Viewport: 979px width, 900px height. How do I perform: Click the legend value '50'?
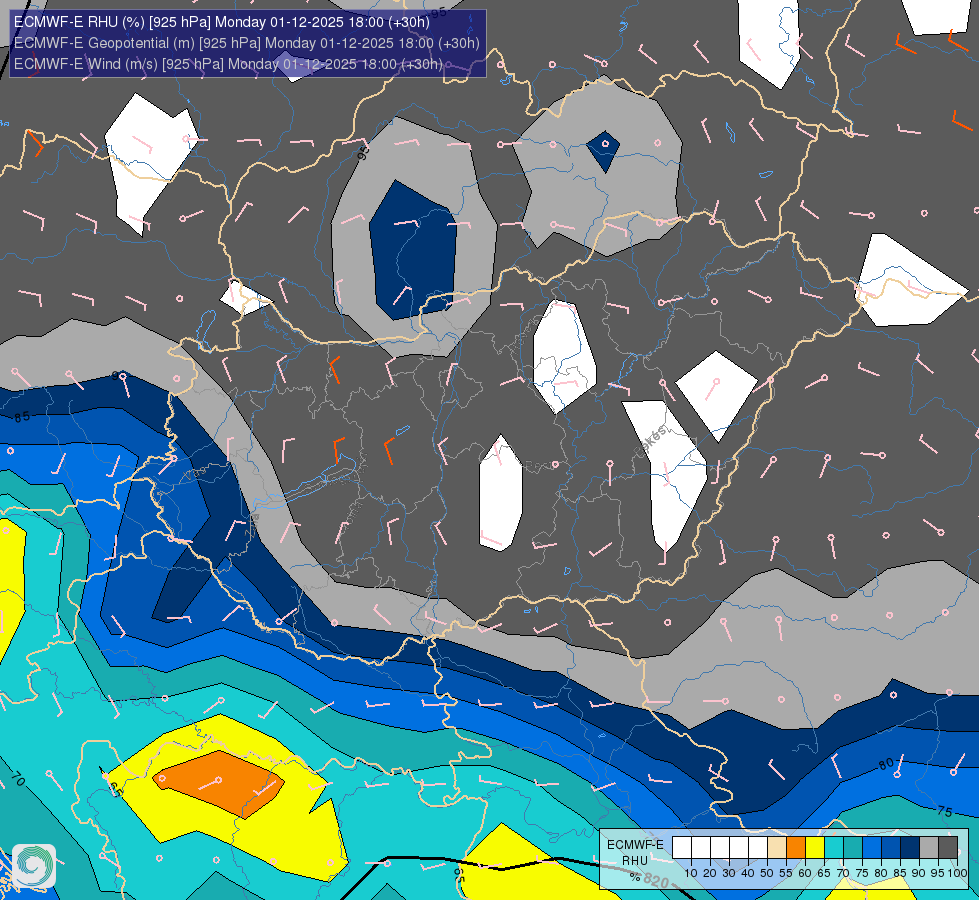[x=767, y=873]
